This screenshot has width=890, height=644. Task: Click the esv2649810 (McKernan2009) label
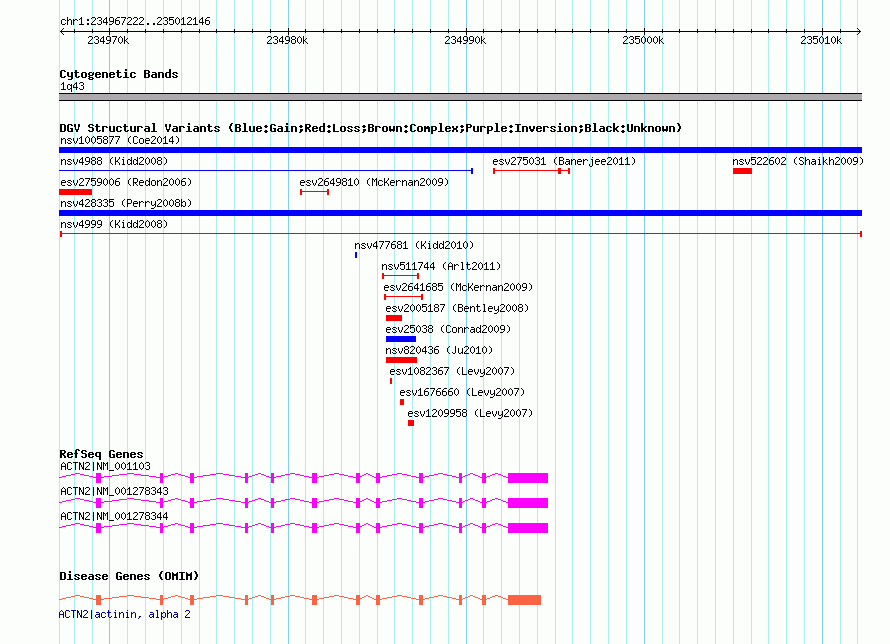pyautogui.click(x=373, y=182)
